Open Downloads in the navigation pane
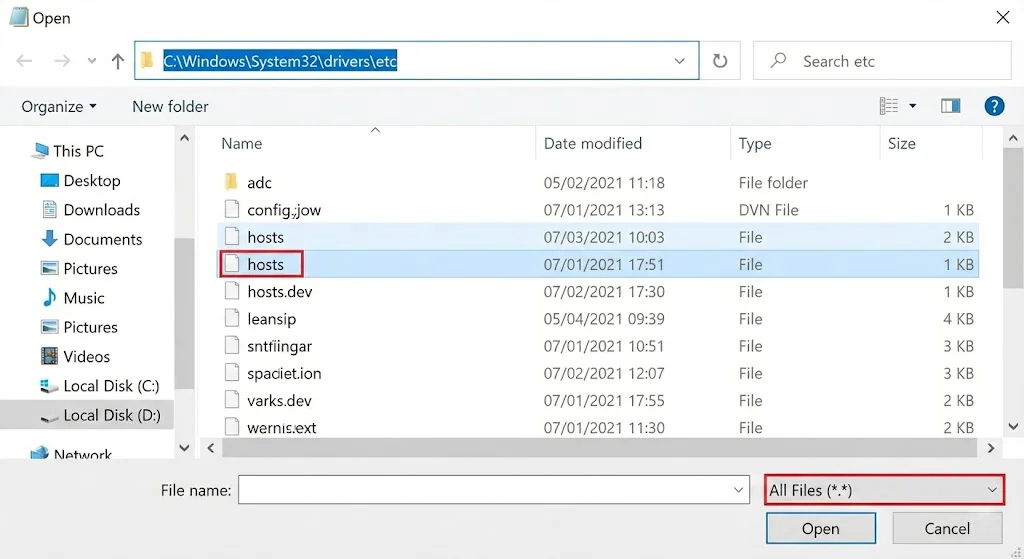Screen dimensions: 1024x559 pos(101,210)
